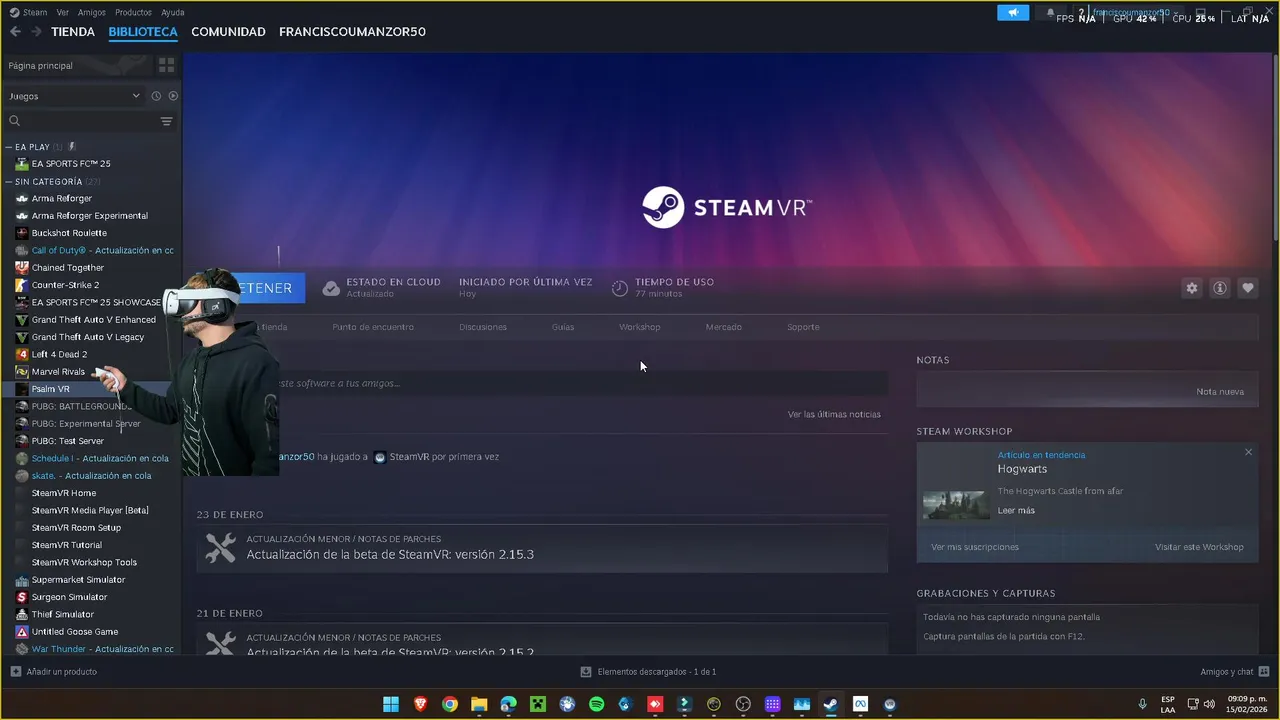Viewport: 1280px width, 720px height.
Task: Click the main page vertical scrollbar
Action: coord(1275,145)
